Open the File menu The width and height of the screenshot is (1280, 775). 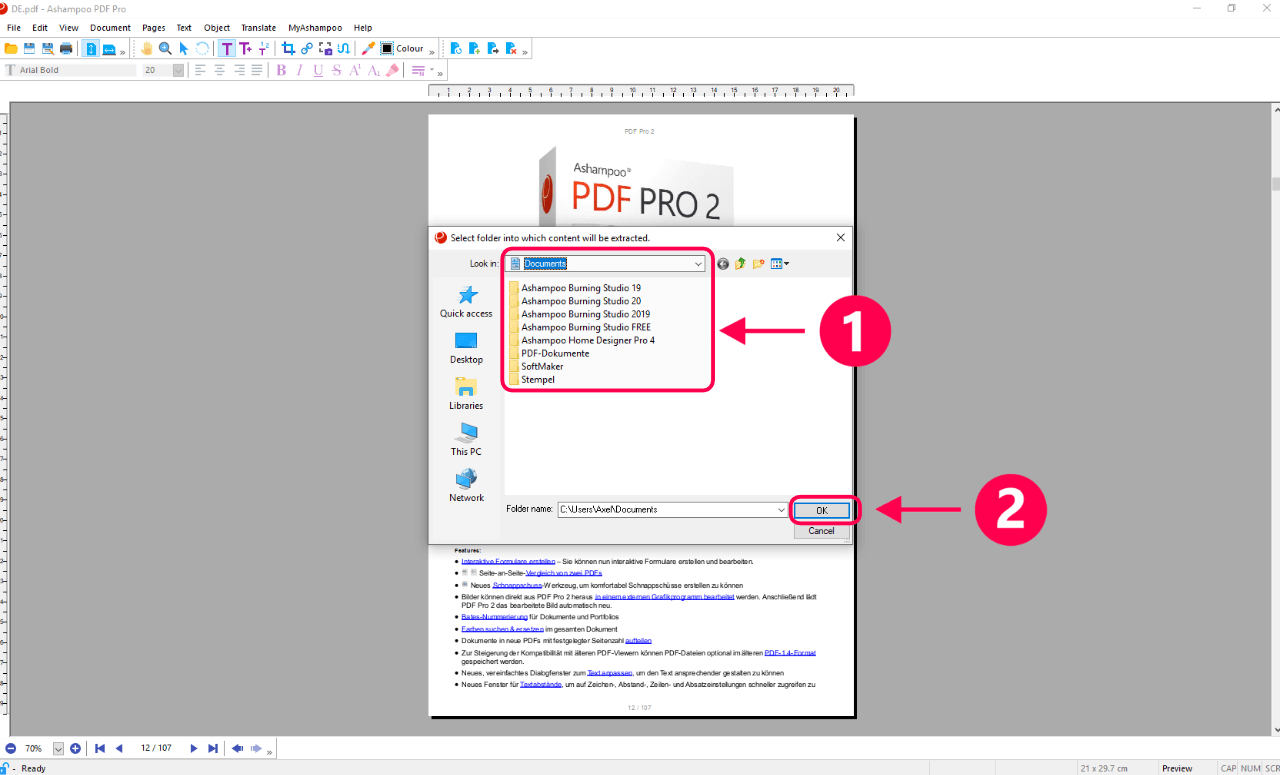pos(14,28)
